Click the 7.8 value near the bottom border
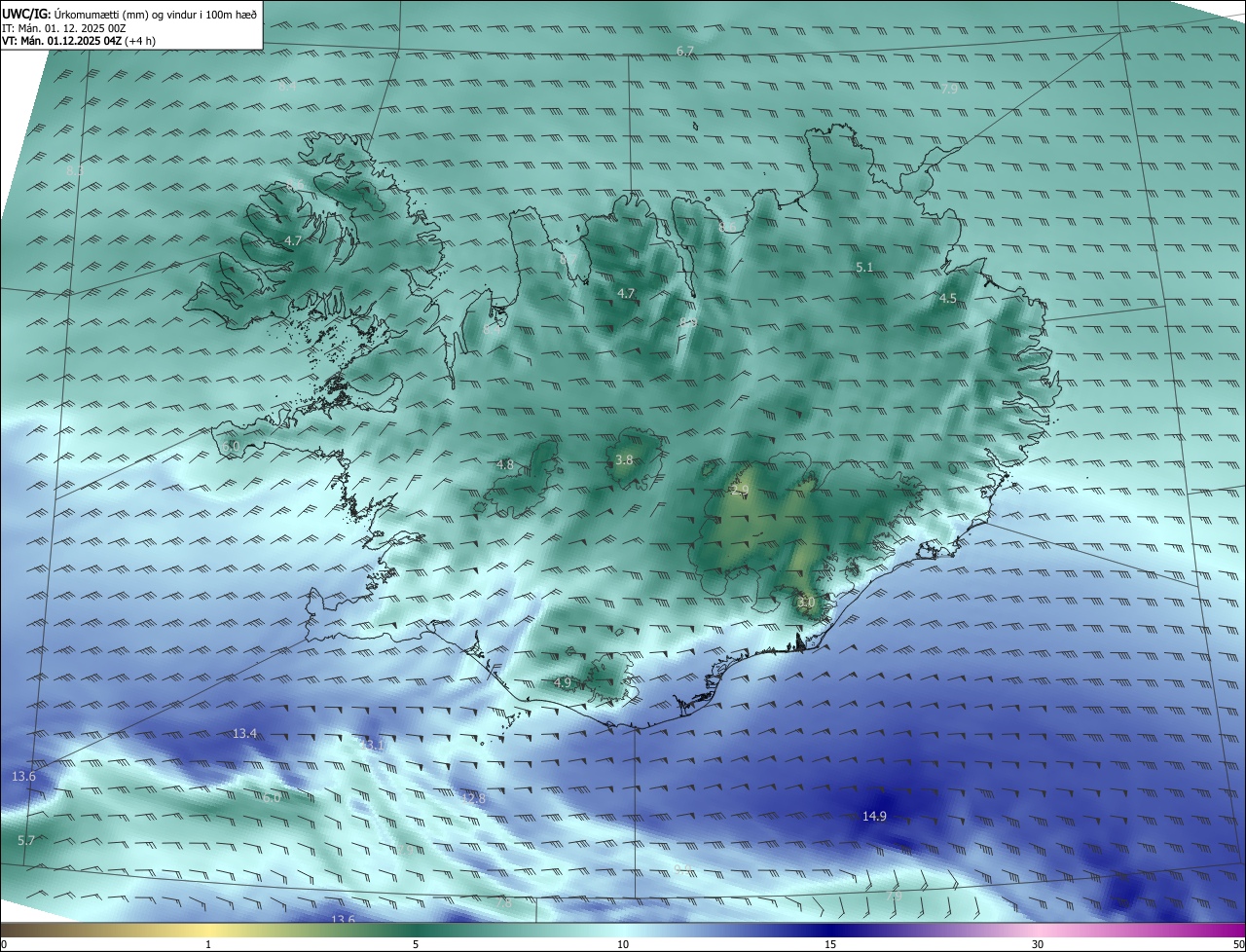The image size is (1246, 952). click(504, 902)
